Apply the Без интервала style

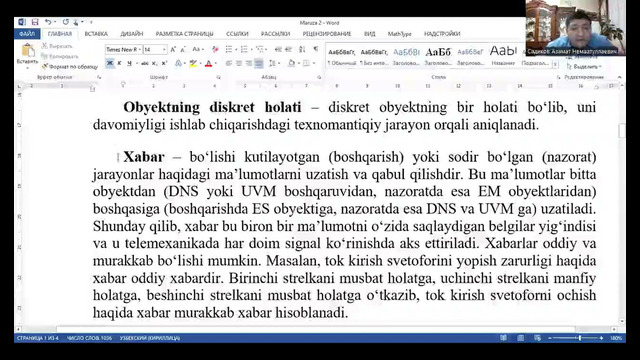tap(374, 56)
